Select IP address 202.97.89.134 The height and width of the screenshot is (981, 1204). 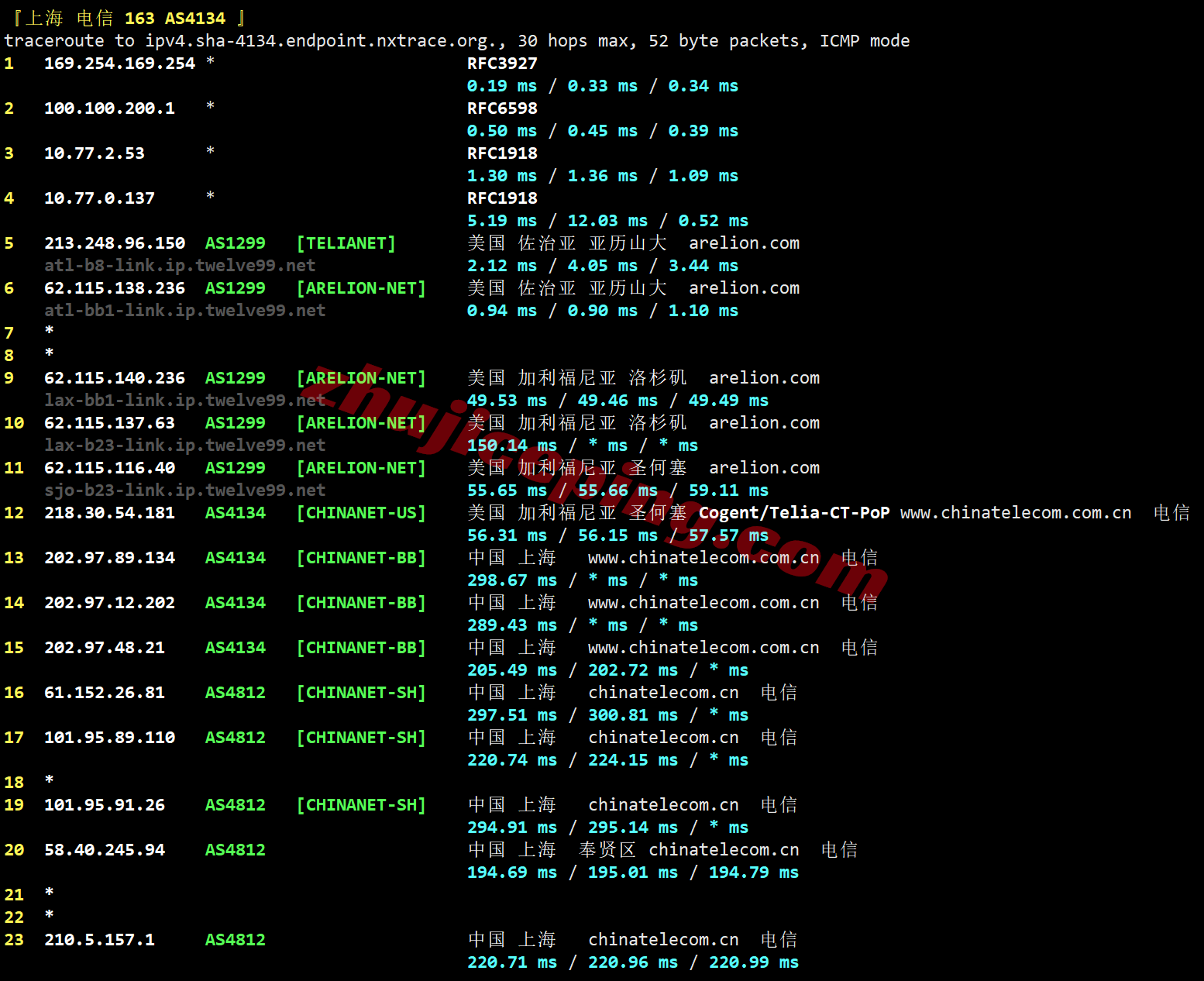tap(109, 558)
